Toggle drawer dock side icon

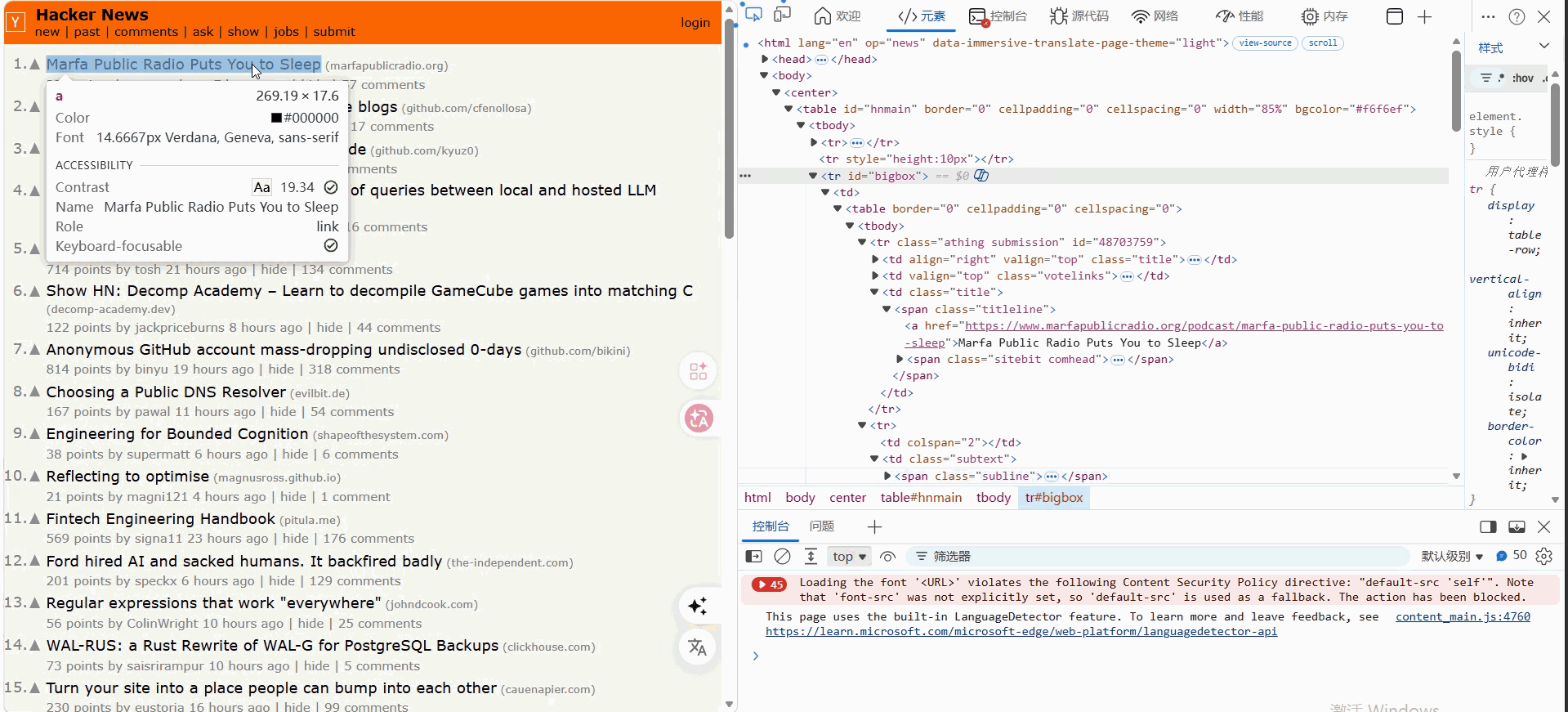click(1488, 527)
